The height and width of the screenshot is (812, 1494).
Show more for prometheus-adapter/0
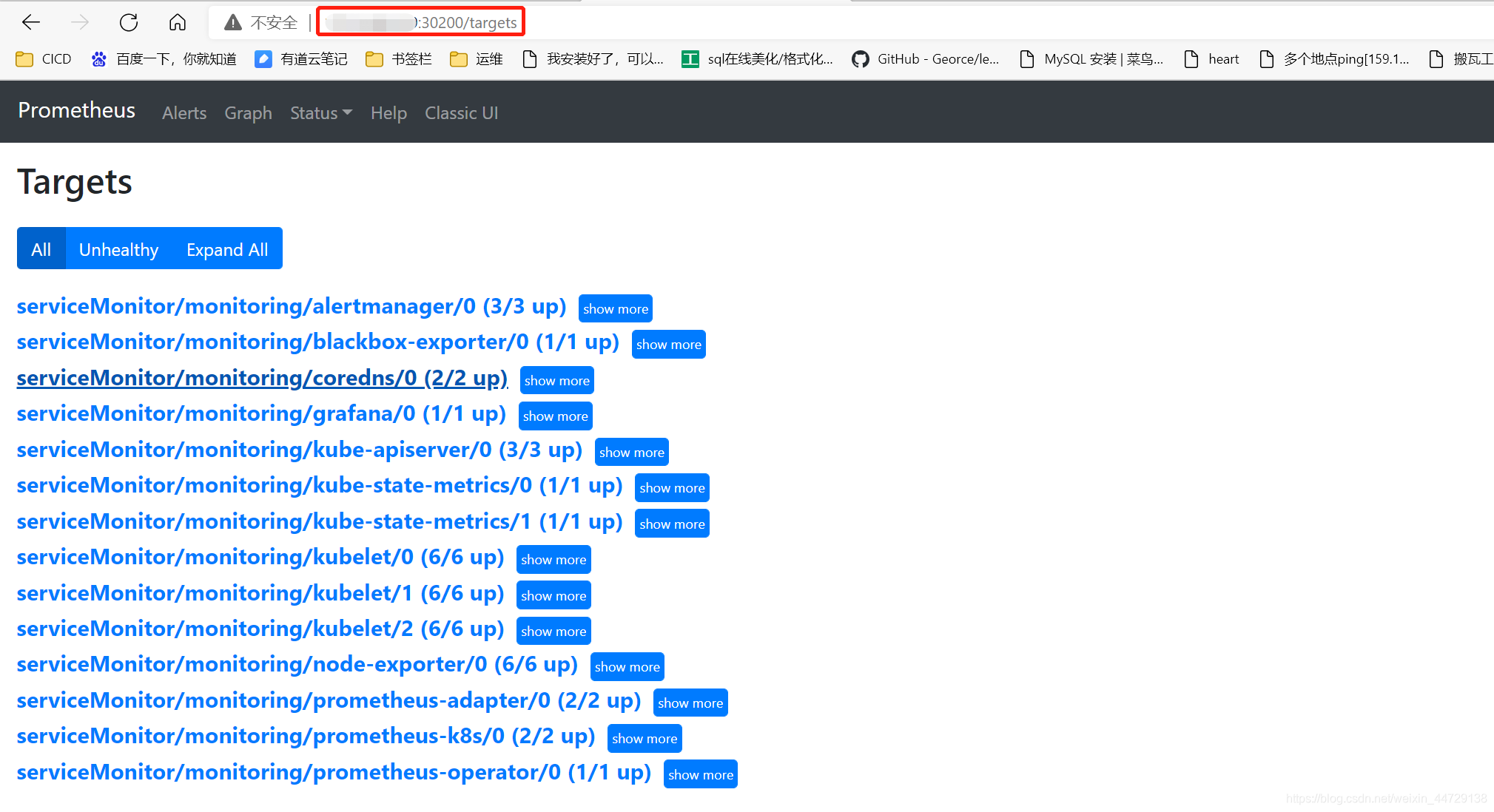pos(690,703)
